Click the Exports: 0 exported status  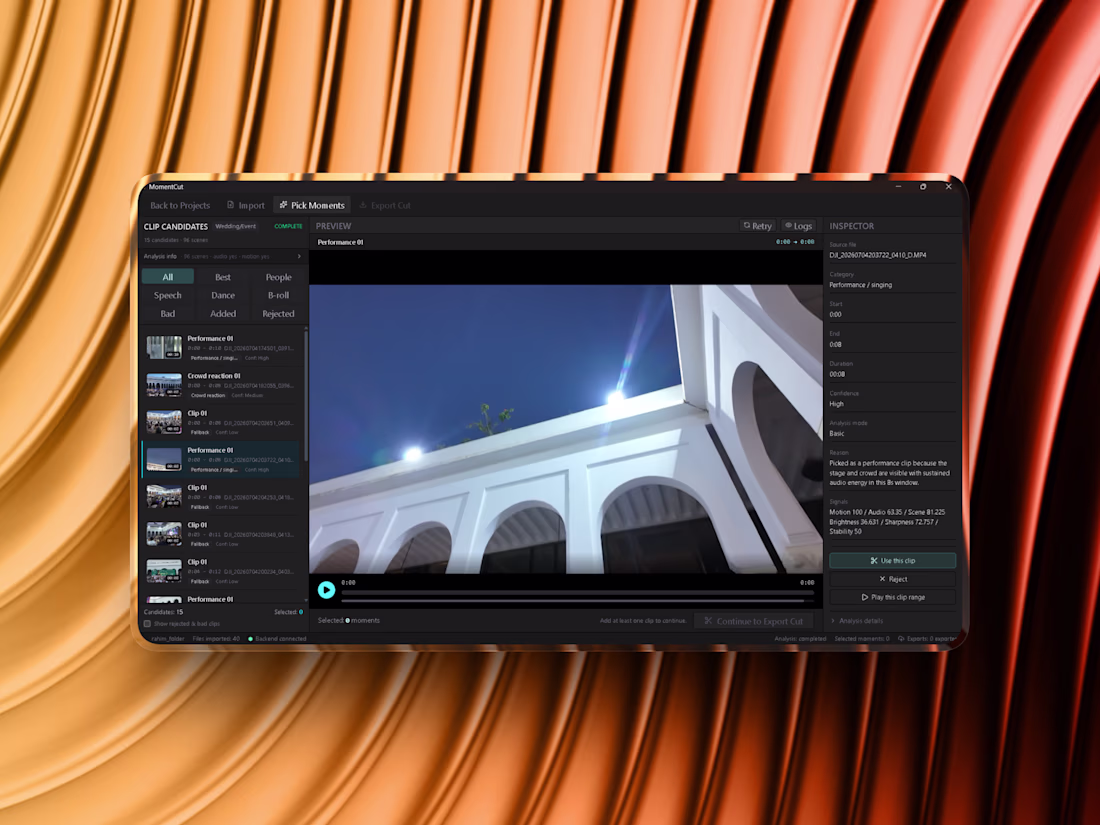(927, 639)
